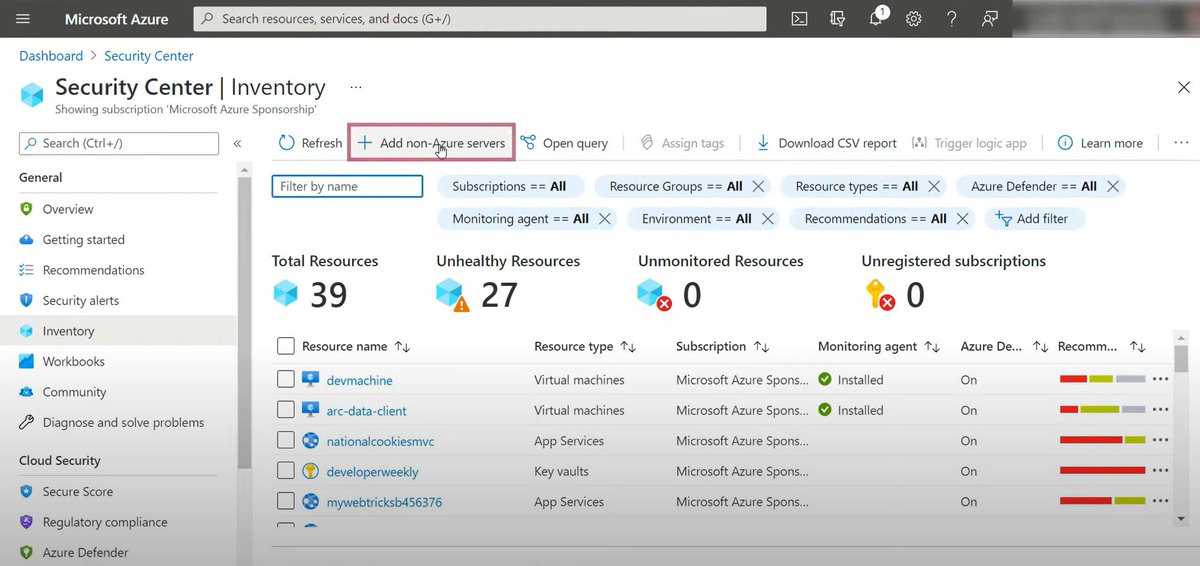
Task: Launch Cloud Shell from top bar
Action: tap(799, 18)
